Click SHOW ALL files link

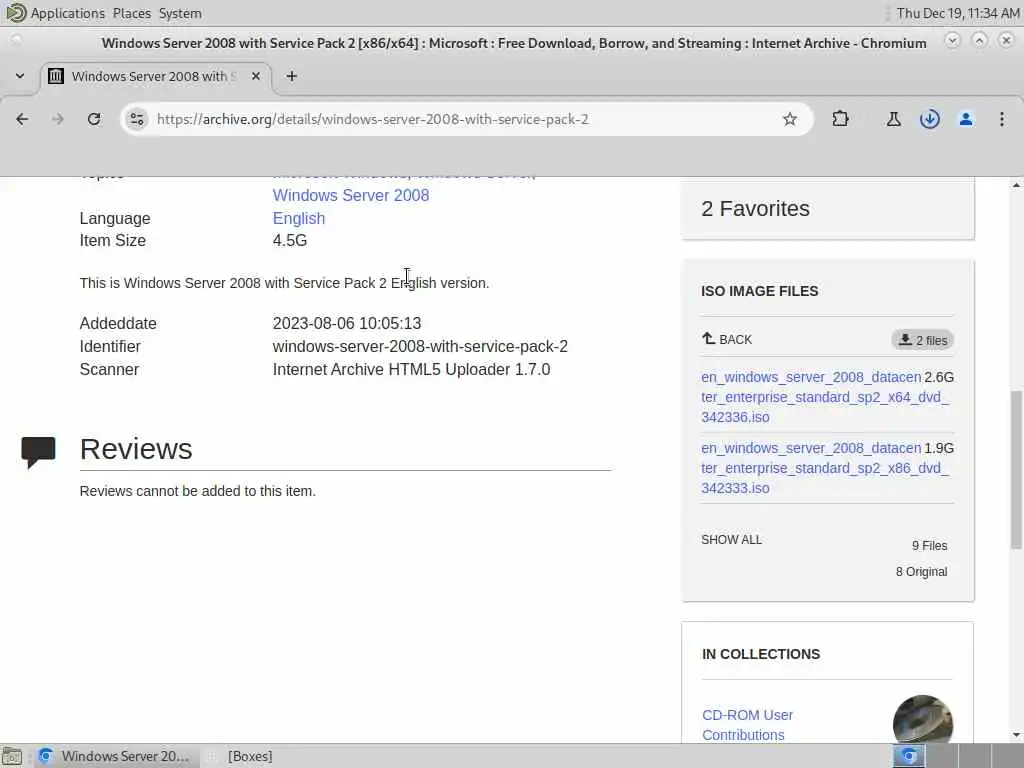[x=731, y=539]
